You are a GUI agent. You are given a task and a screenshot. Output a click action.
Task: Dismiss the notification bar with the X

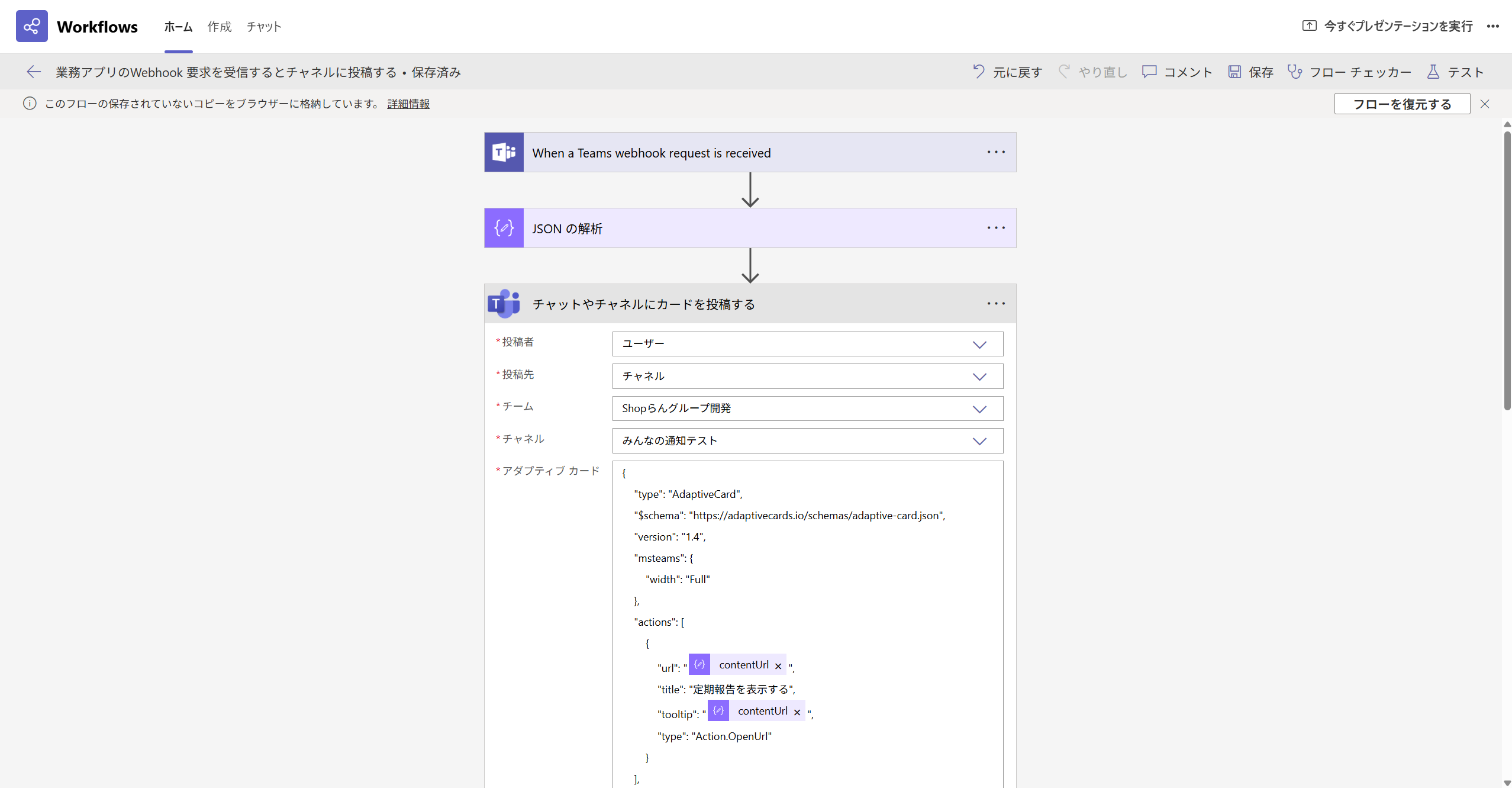[1485, 104]
